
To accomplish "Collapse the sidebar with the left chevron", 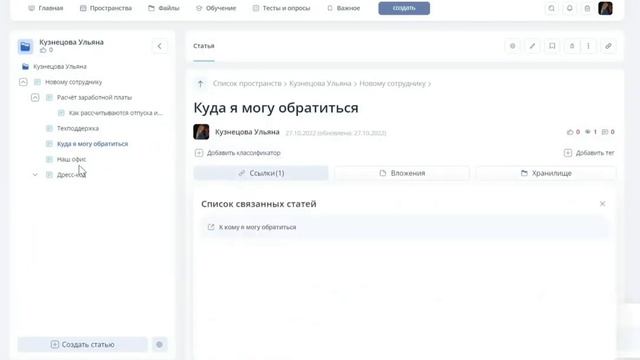I will pyautogui.click(x=160, y=46).
